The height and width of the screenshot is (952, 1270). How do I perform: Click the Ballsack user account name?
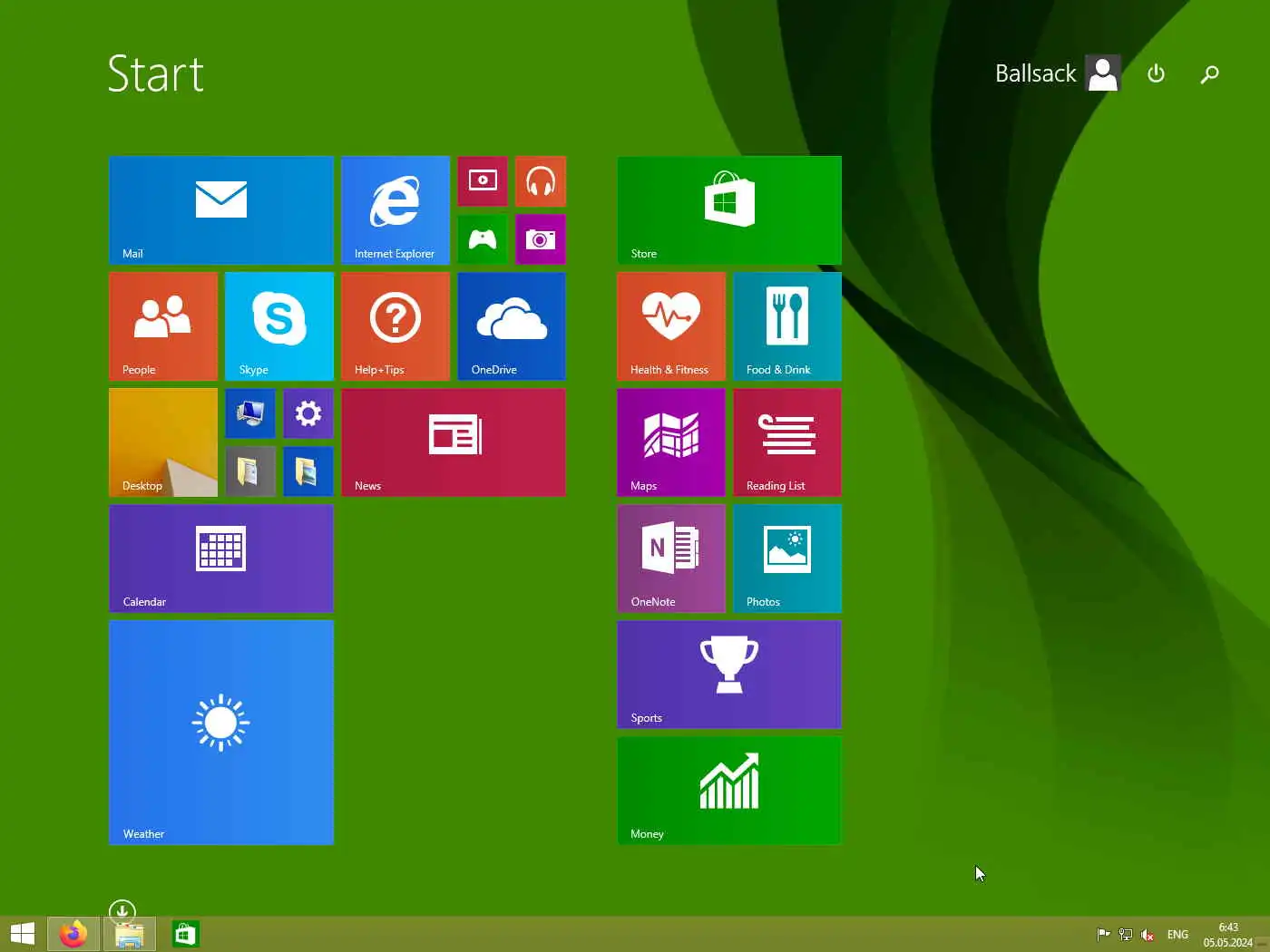(1035, 73)
